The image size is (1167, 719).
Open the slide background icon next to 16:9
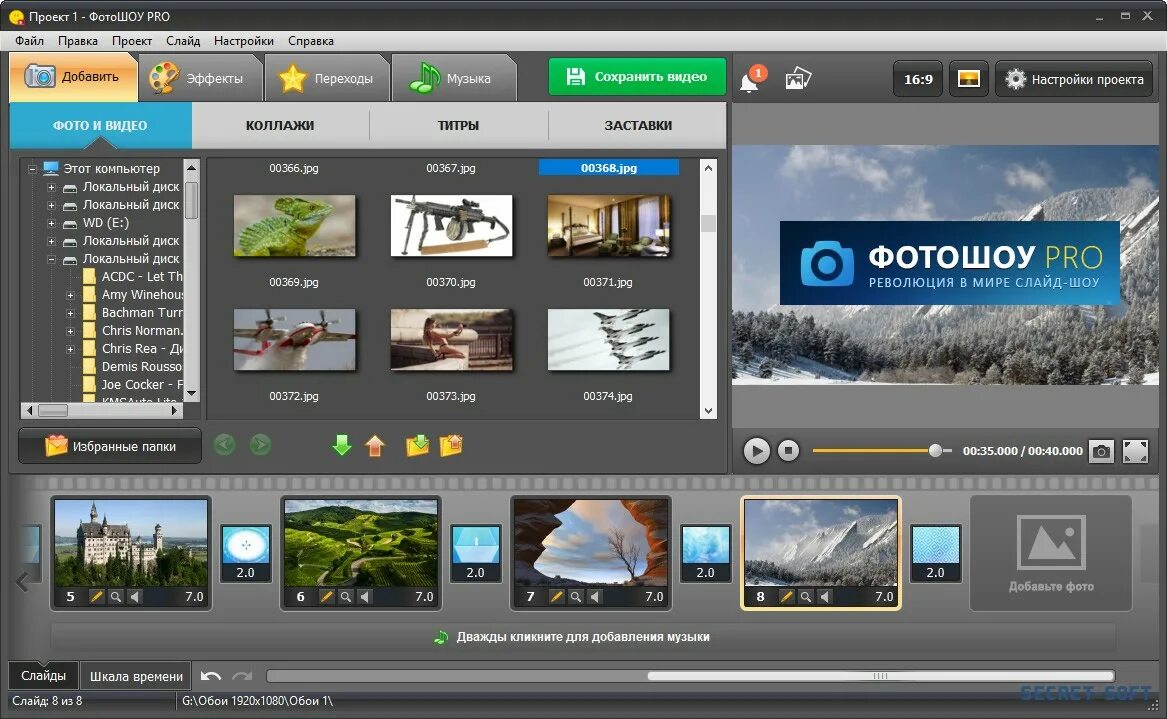(968, 79)
